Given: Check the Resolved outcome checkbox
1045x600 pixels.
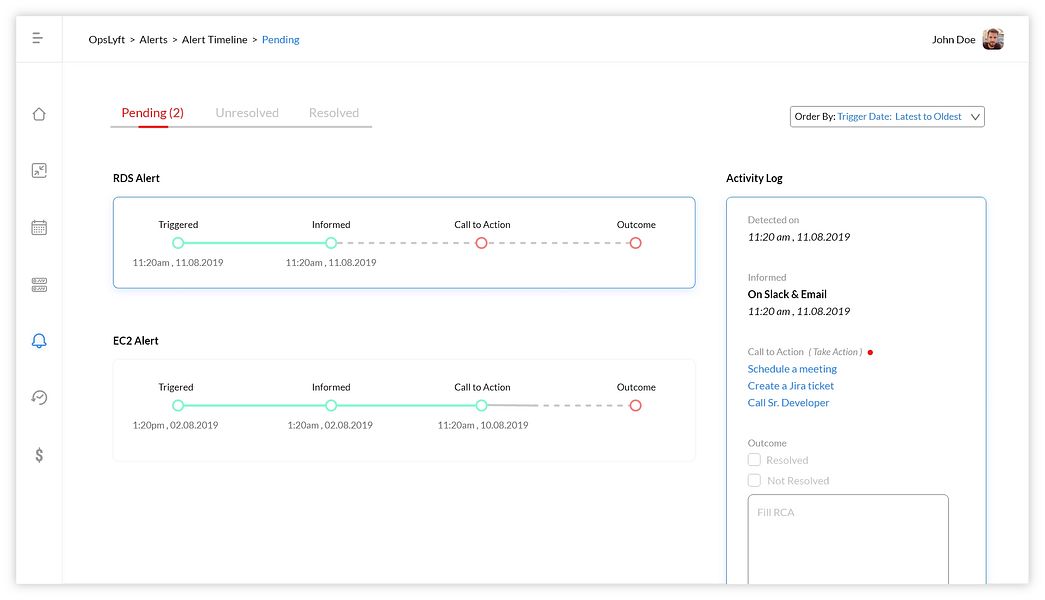Looking at the screenshot, I should (x=755, y=460).
